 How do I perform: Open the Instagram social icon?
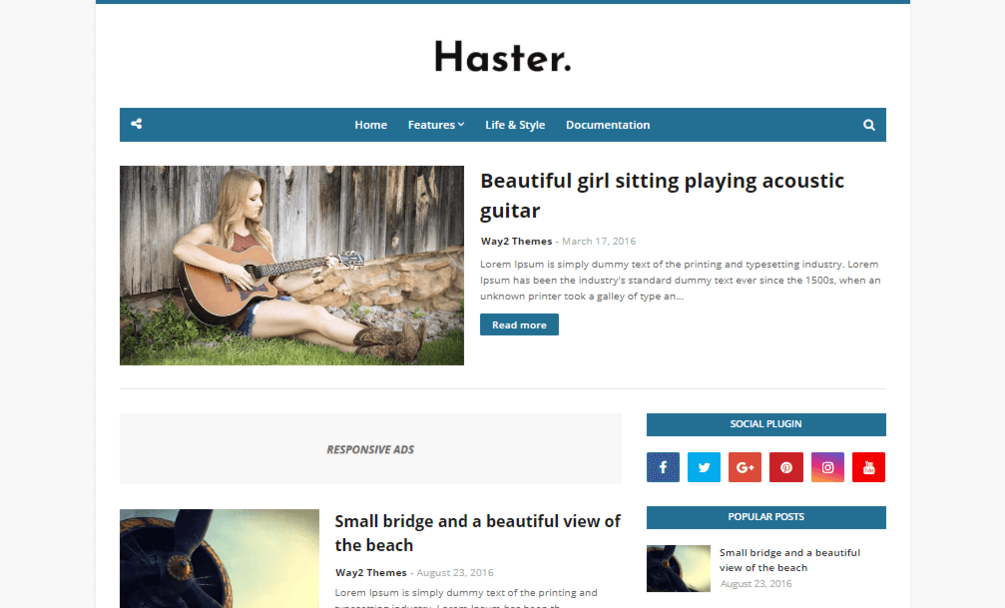[x=827, y=467]
